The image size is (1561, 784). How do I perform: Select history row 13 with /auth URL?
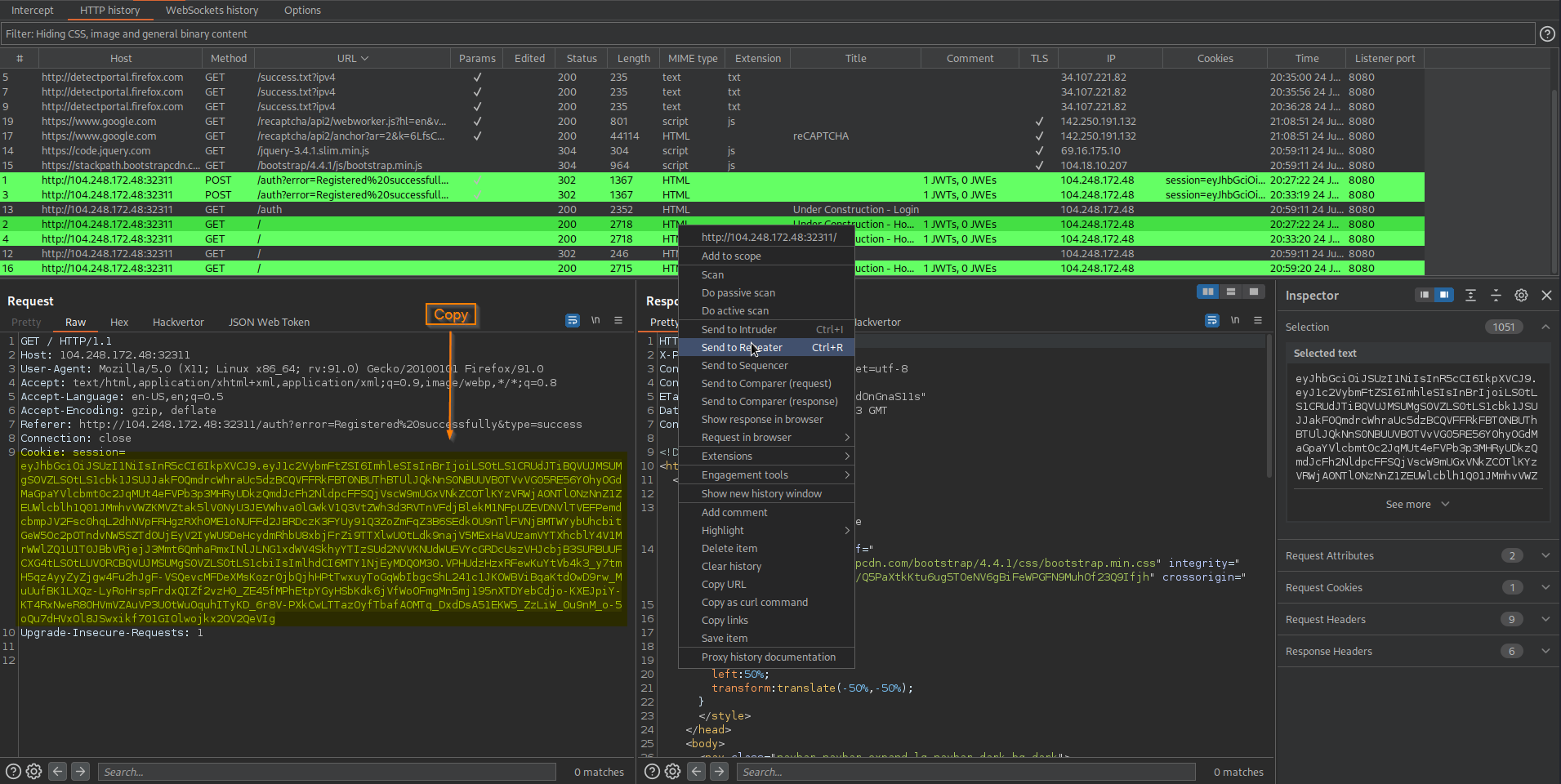click(712, 209)
